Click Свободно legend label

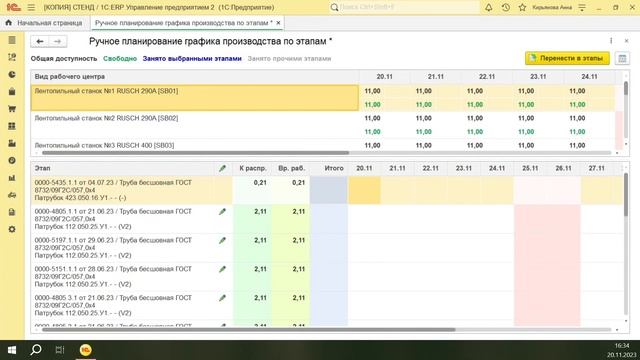point(120,58)
